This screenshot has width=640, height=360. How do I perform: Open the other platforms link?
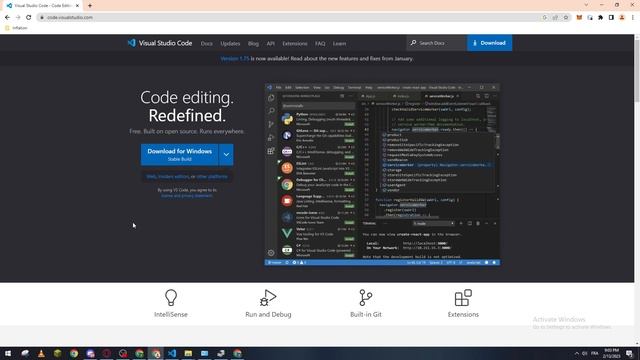tap(212, 177)
